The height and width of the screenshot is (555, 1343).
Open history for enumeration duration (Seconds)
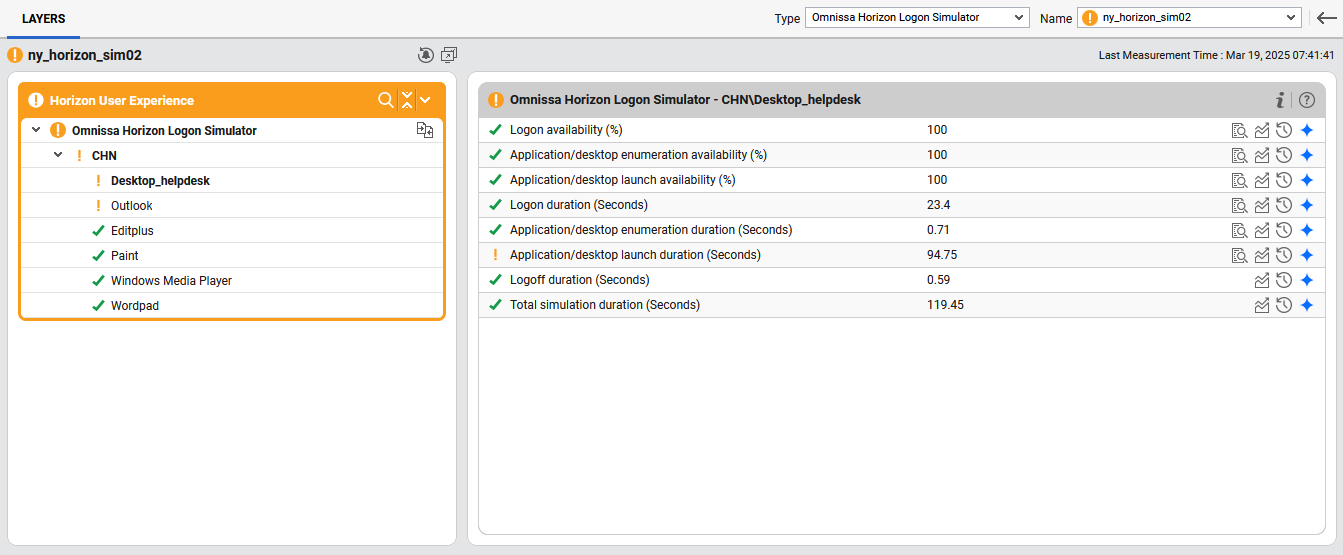click(x=1284, y=230)
